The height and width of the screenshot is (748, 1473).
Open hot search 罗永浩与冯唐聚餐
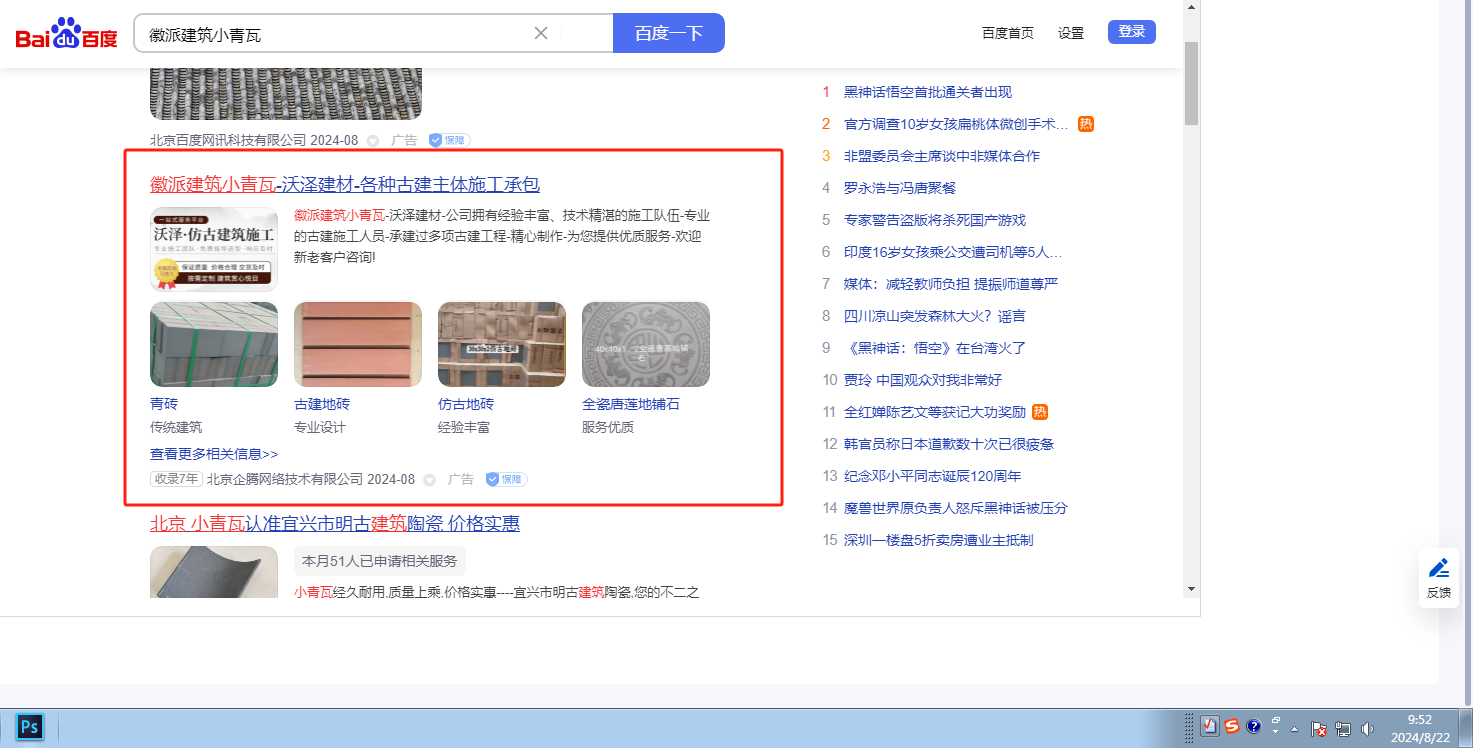900,188
